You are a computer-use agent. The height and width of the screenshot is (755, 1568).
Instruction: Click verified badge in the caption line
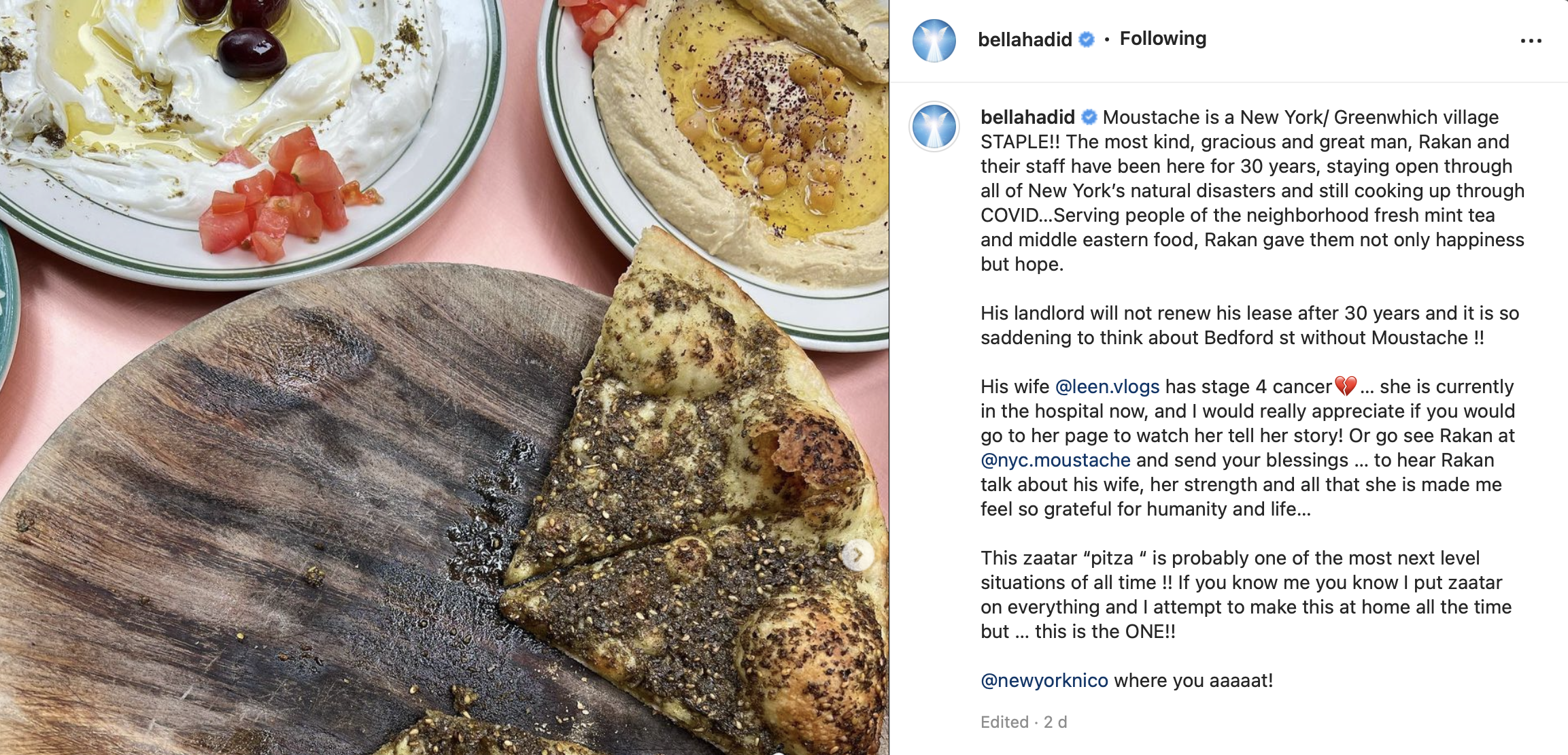(1089, 118)
